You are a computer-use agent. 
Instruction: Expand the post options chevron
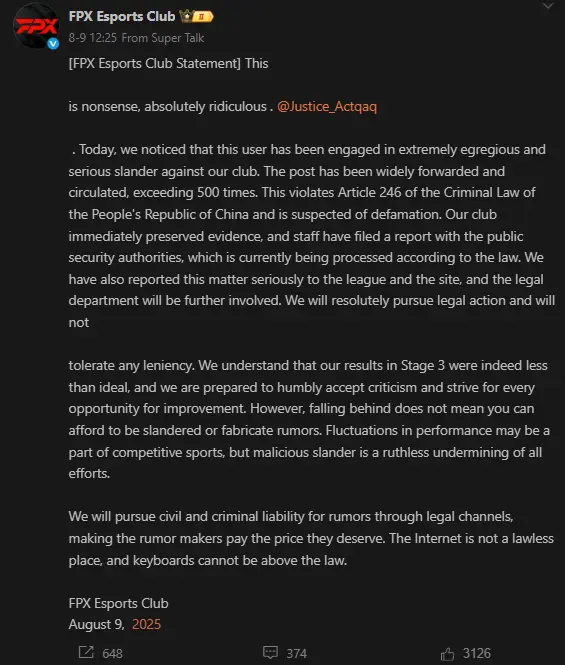pyautogui.click(x=548, y=6)
